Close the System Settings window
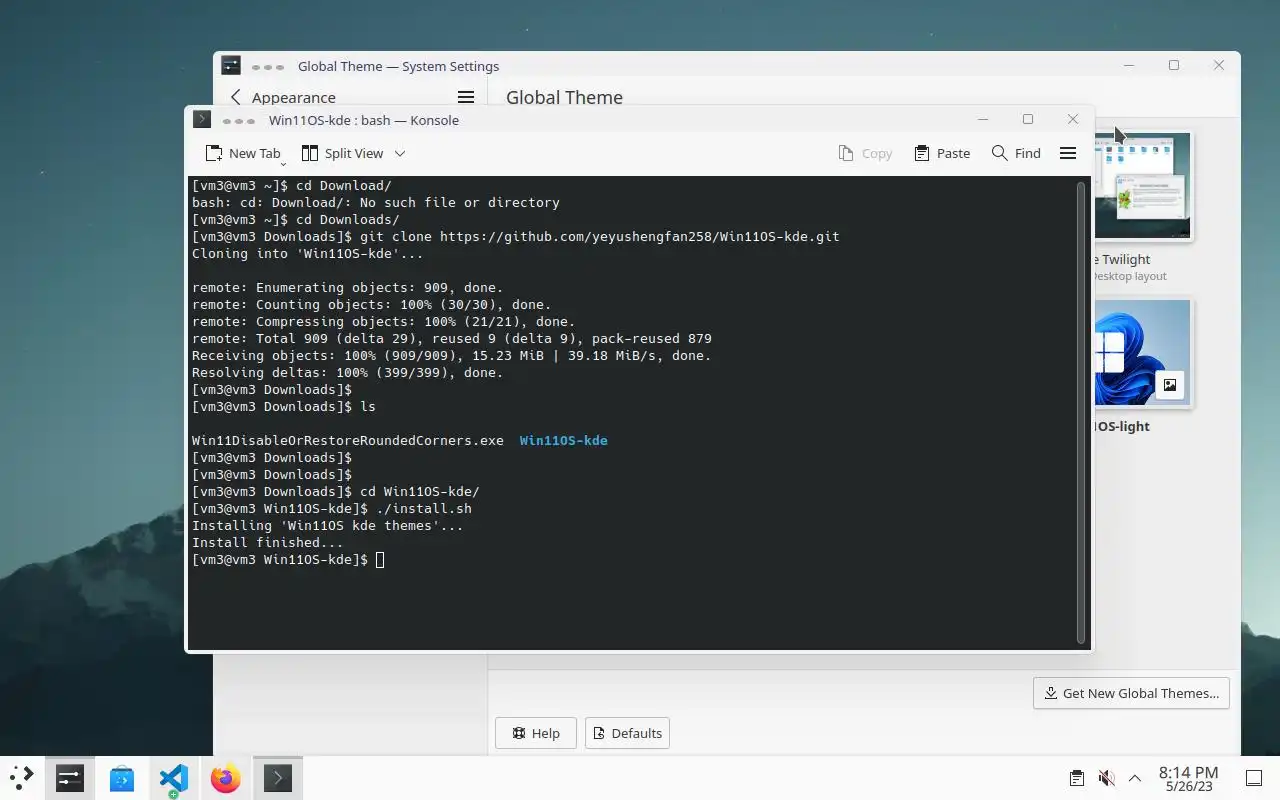 1218,65
